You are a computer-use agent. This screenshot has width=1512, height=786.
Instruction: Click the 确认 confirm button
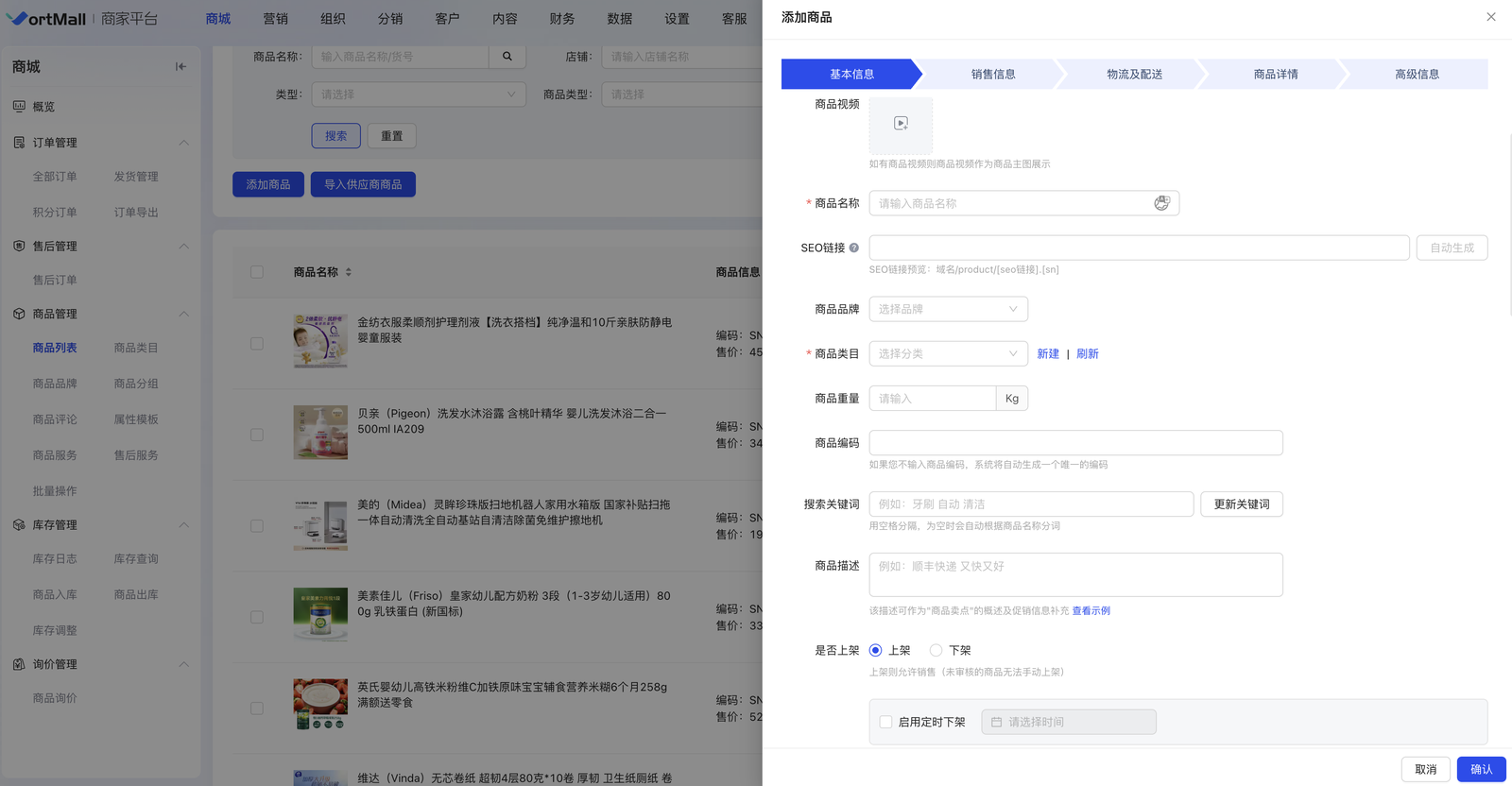[x=1481, y=769]
